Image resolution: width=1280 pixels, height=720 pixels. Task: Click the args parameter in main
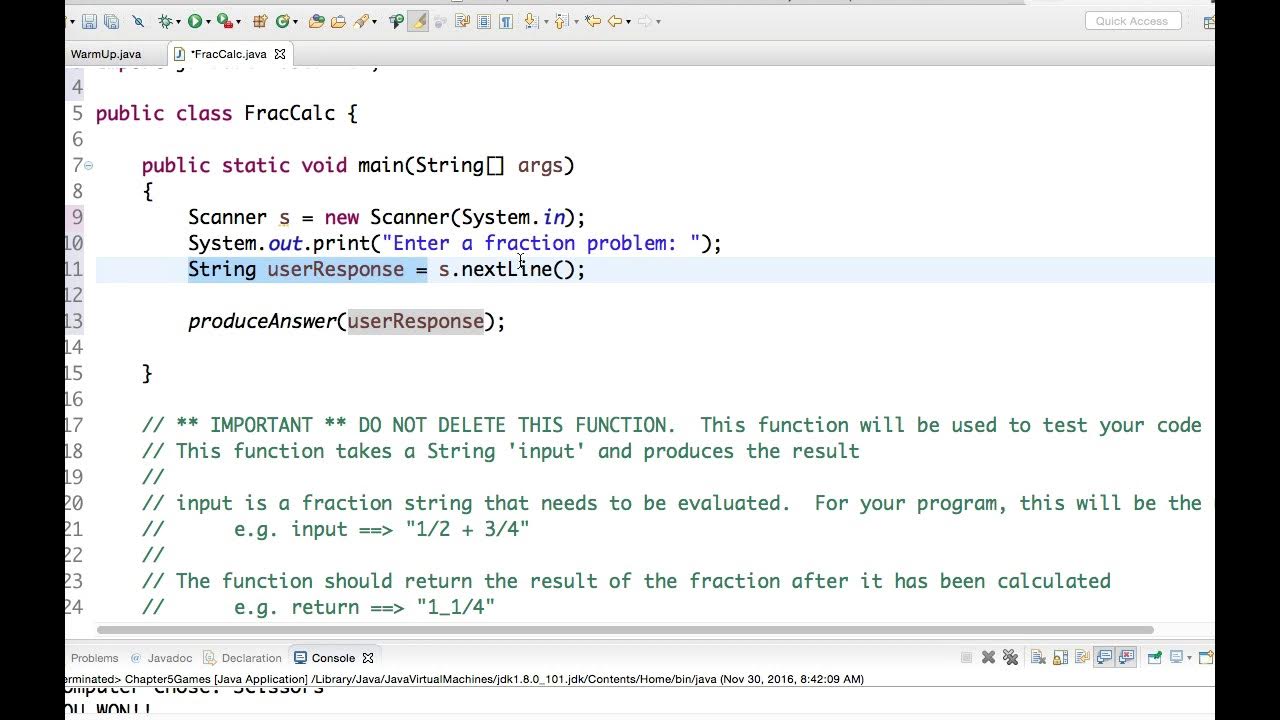pyautogui.click(x=540, y=165)
